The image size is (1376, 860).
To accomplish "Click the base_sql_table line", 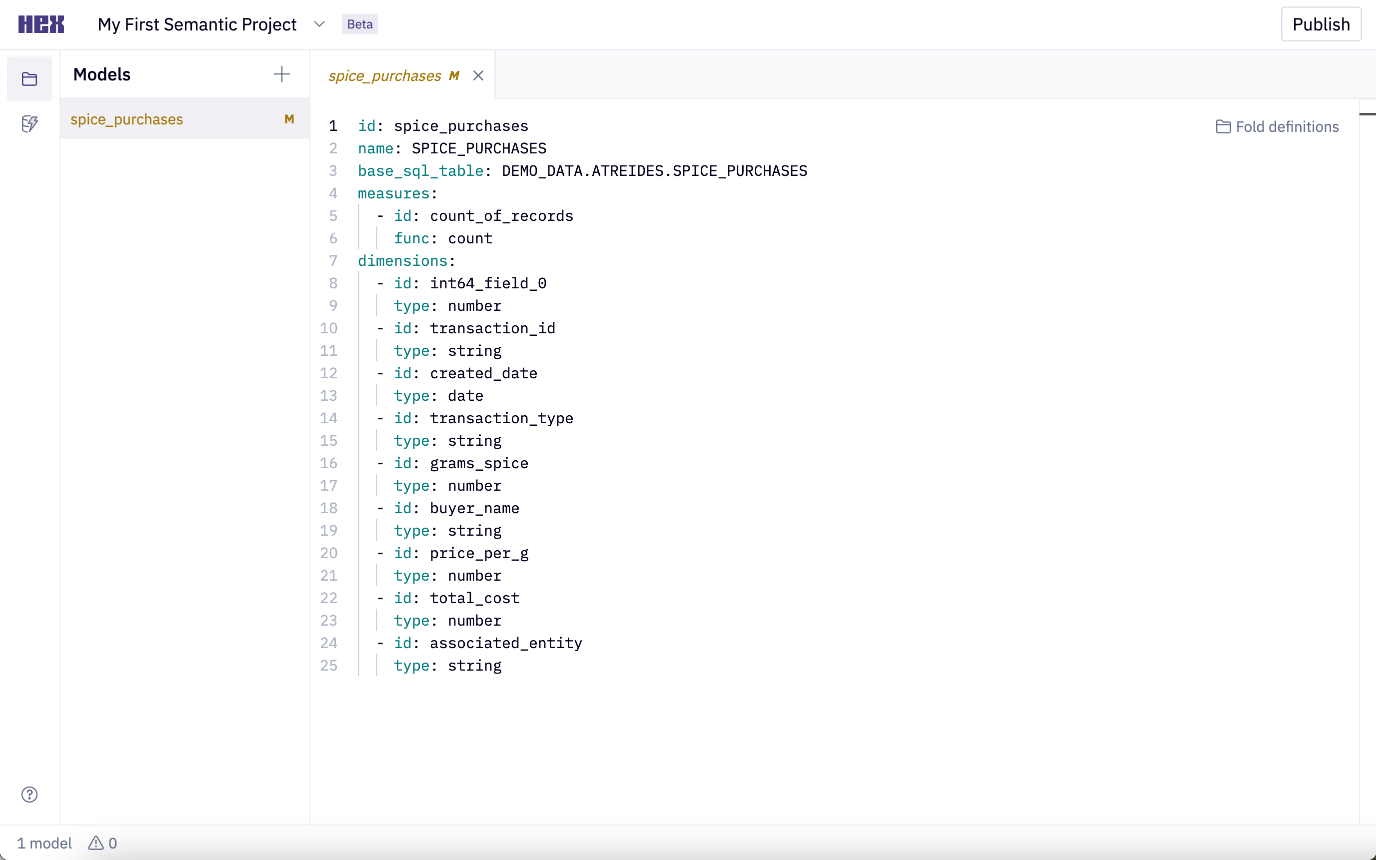I will (x=582, y=171).
